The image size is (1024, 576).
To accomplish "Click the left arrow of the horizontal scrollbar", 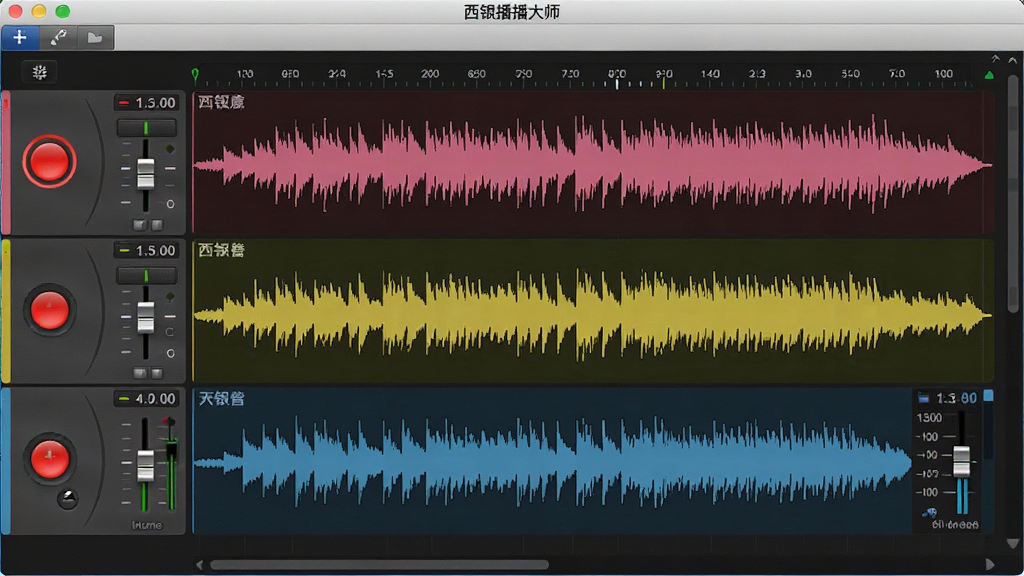I will coord(200,564).
